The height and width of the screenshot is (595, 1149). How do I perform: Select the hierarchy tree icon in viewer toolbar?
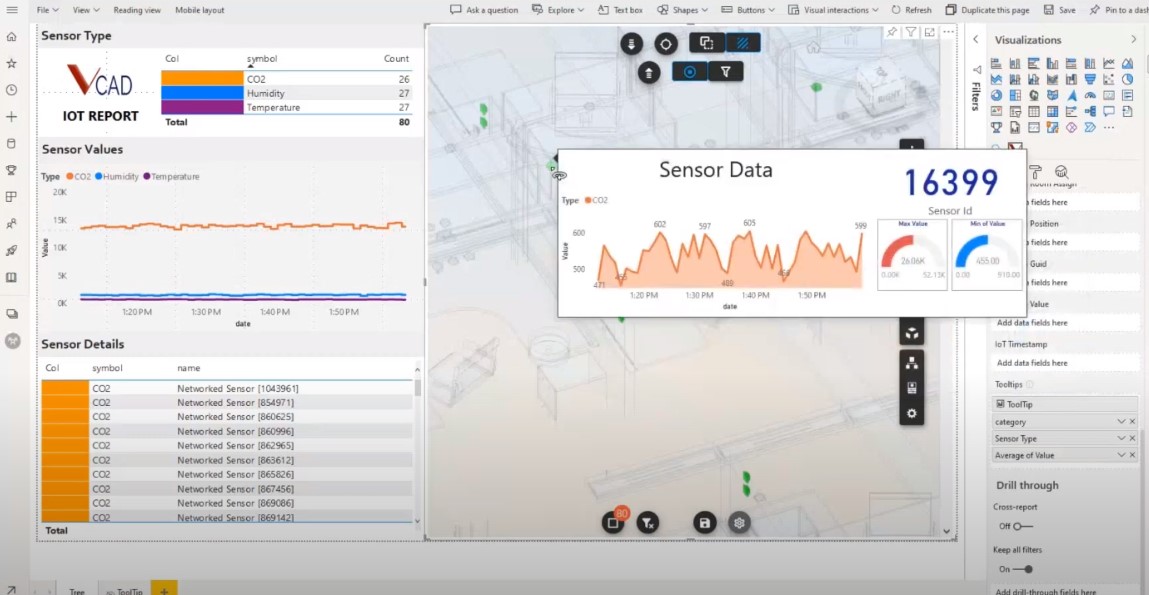[x=912, y=362]
